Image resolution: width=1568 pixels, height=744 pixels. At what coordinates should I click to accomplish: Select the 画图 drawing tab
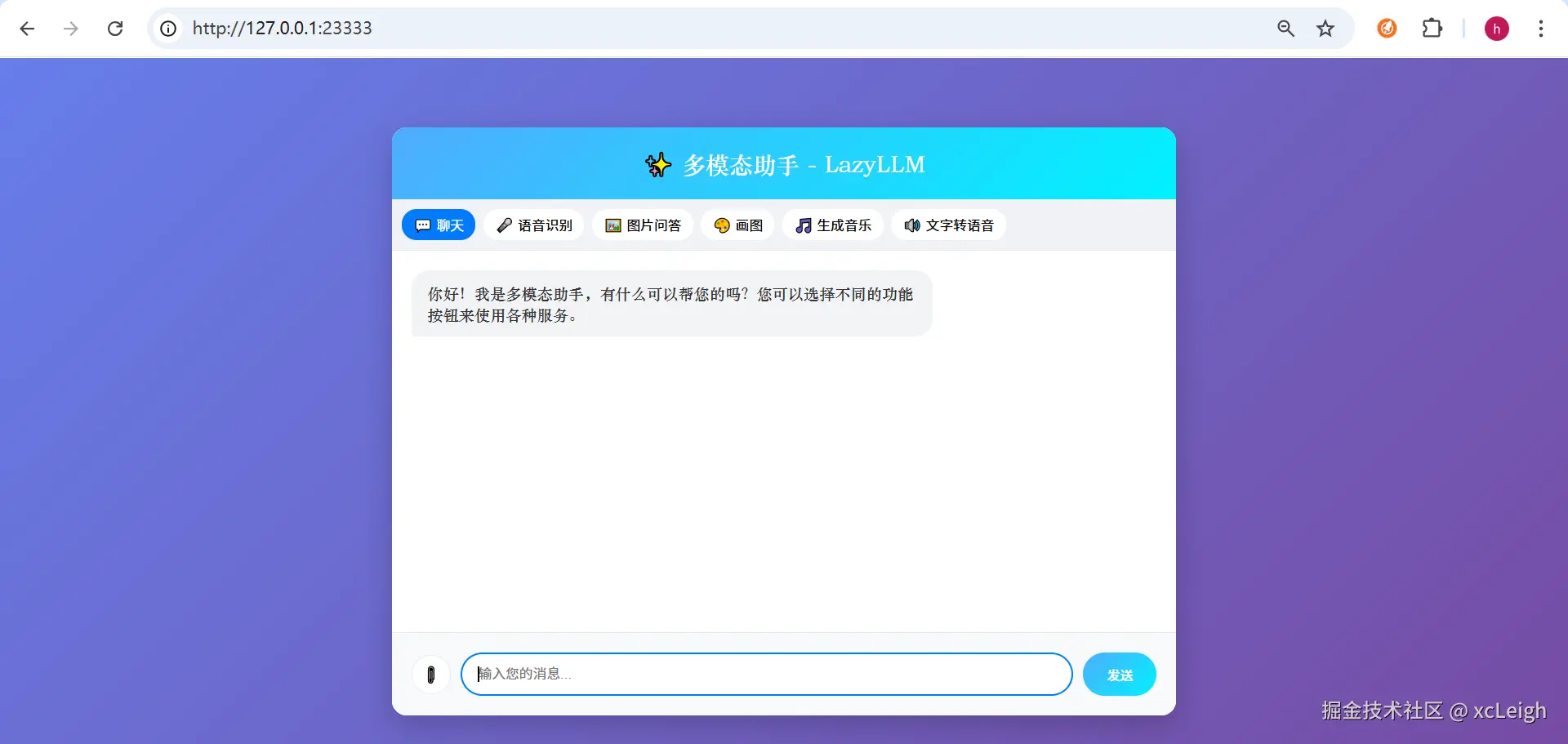(x=737, y=225)
